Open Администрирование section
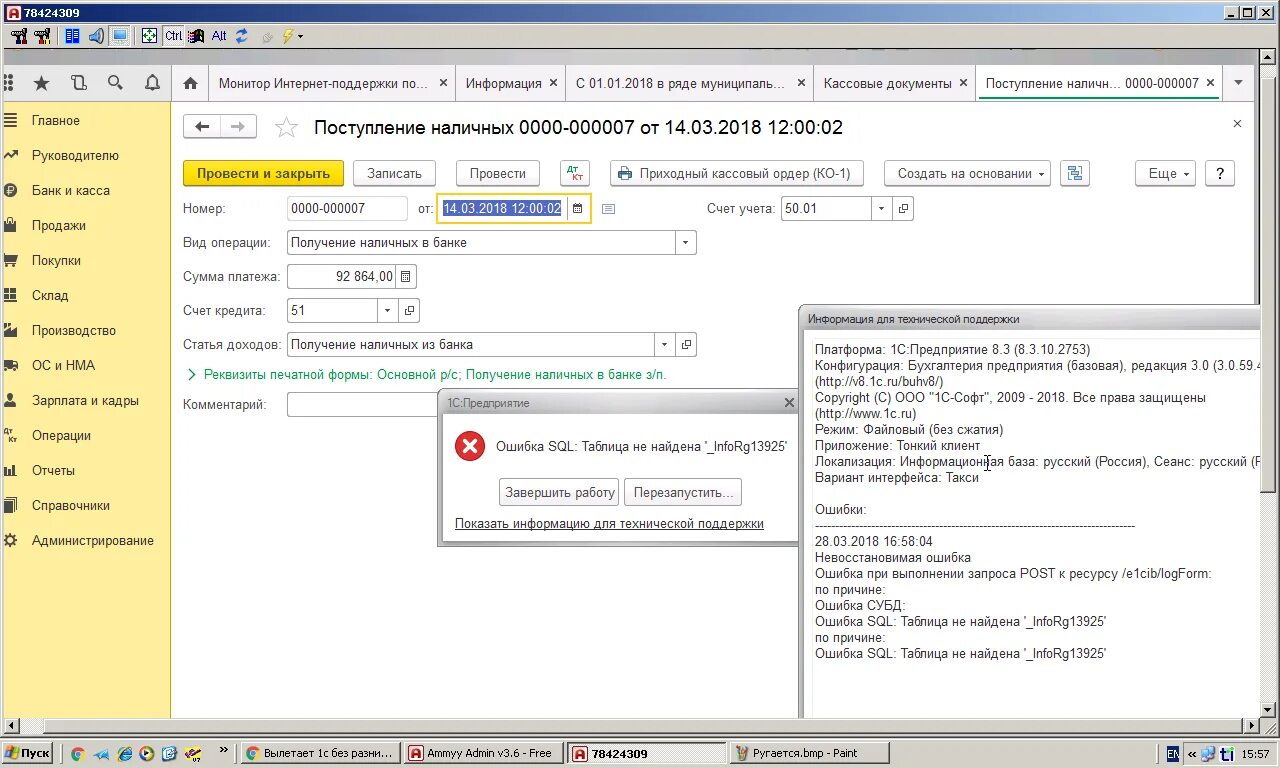Image resolution: width=1280 pixels, height=768 pixels. (x=92, y=540)
